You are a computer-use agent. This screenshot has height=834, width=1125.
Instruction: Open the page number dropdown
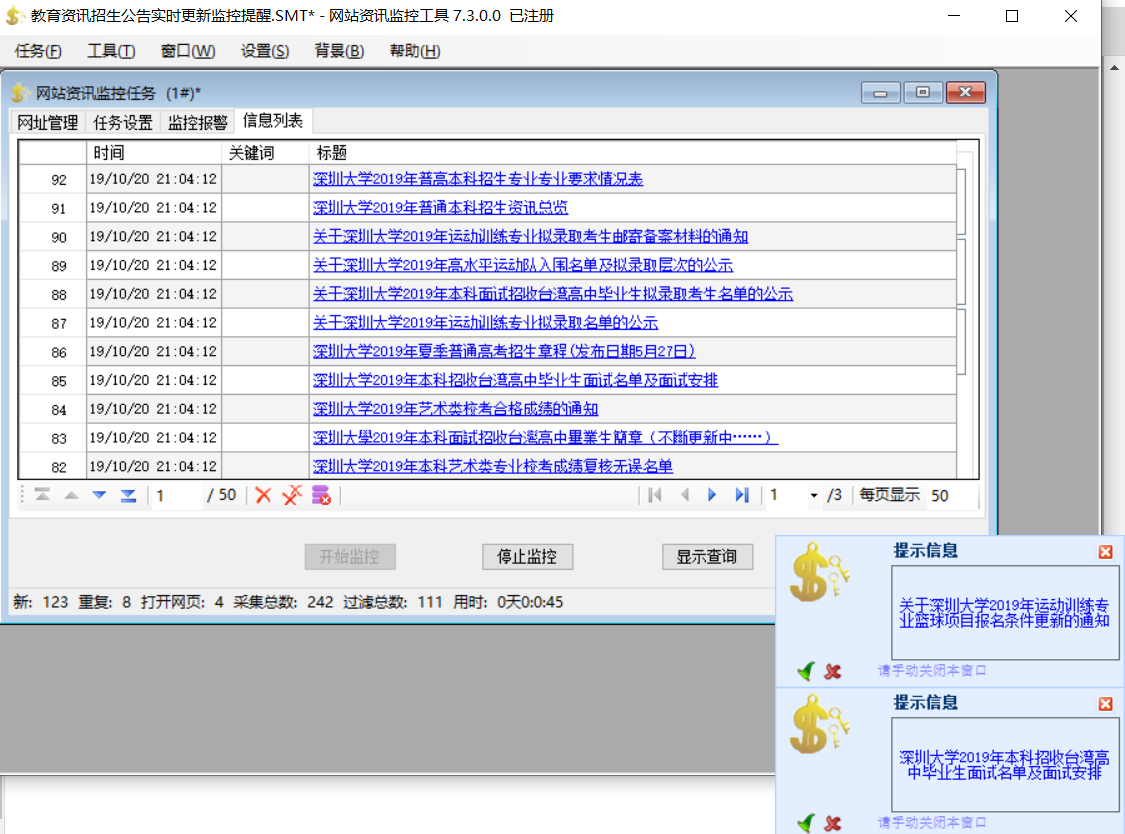pyautogui.click(x=813, y=495)
